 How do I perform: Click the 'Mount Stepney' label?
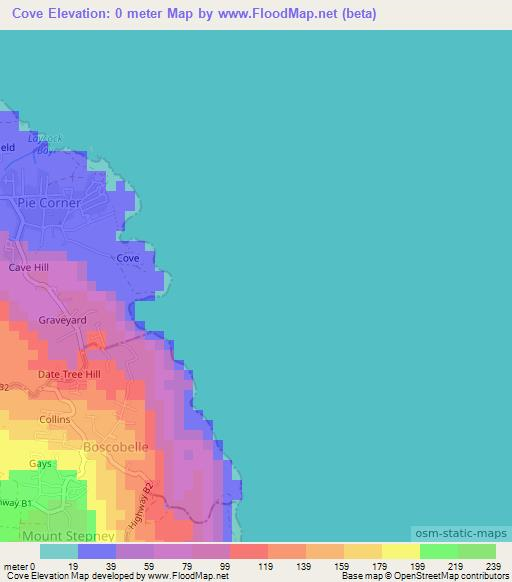tap(68, 536)
